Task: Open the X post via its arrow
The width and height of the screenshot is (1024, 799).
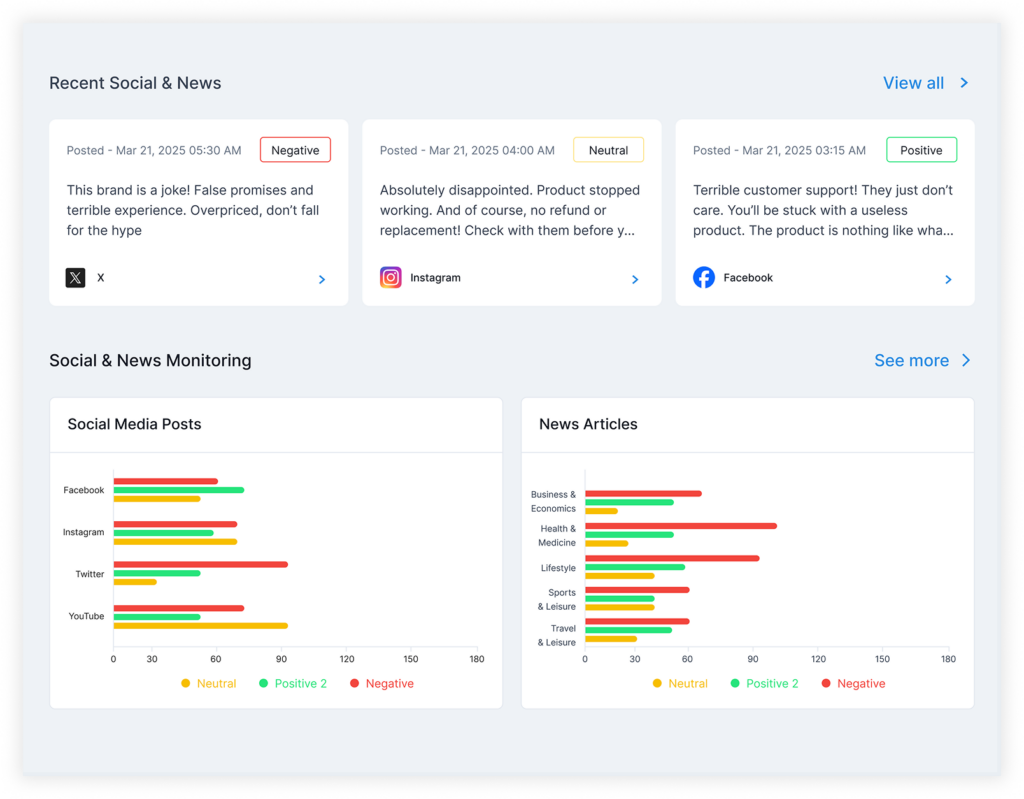Action: [x=322, y=280]
